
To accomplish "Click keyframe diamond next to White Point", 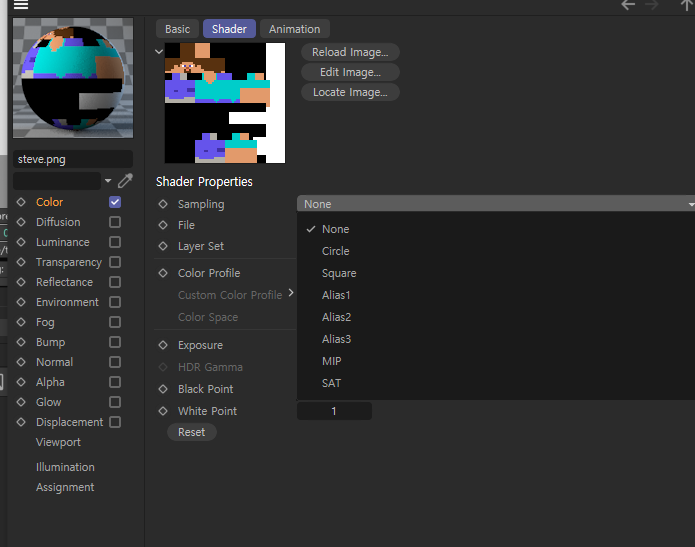I will point(163,411).
